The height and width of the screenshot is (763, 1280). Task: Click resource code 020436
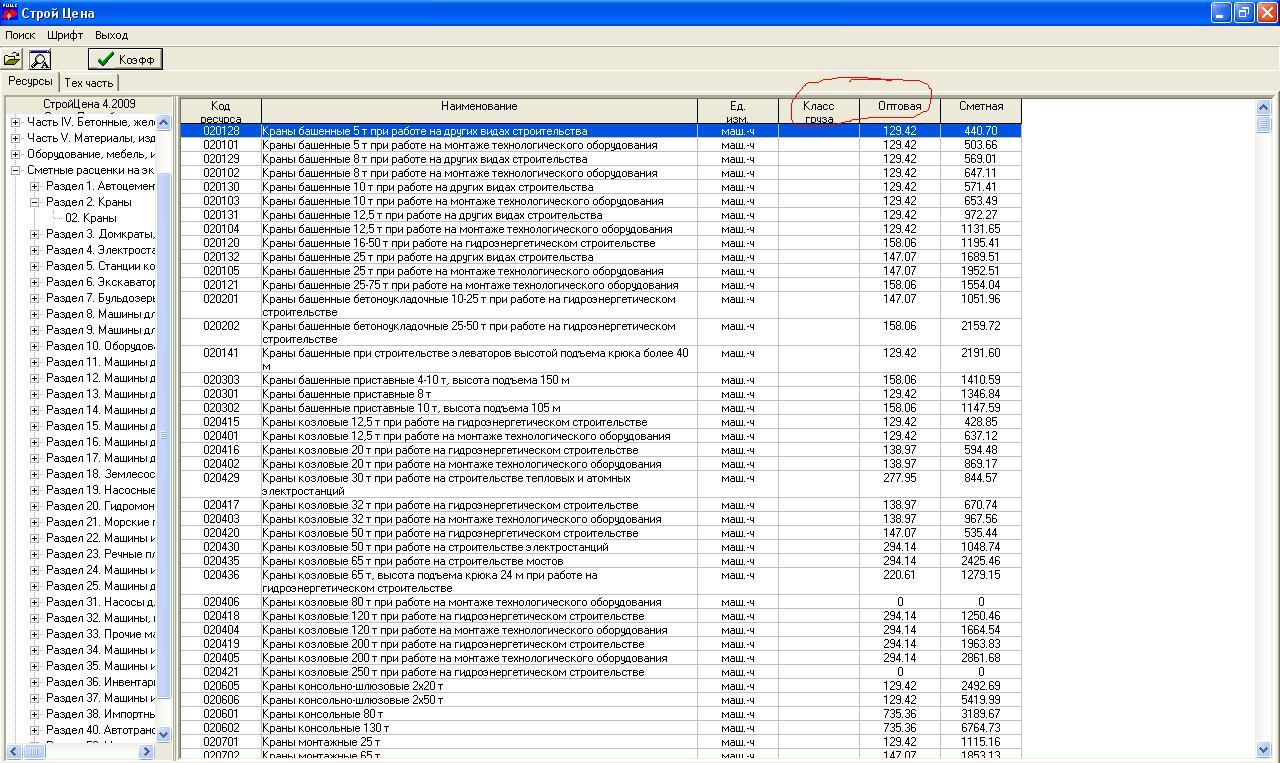click(221, 575)
